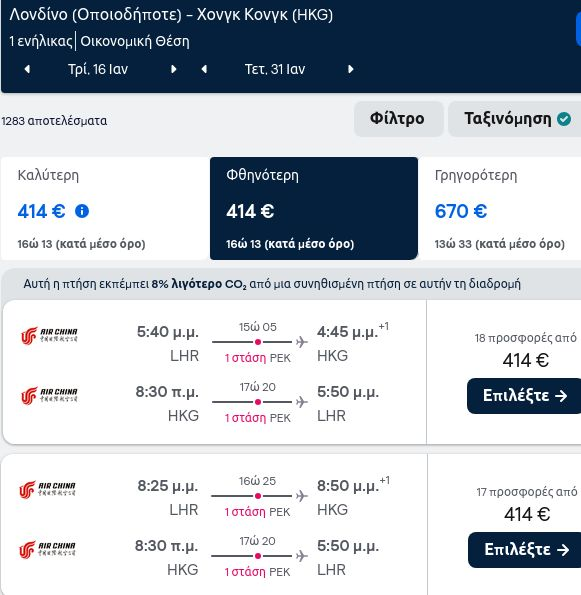
Task: Click the Λονδίνο – Χονγκ Κονγκ route header
Action: pos(171,15)
